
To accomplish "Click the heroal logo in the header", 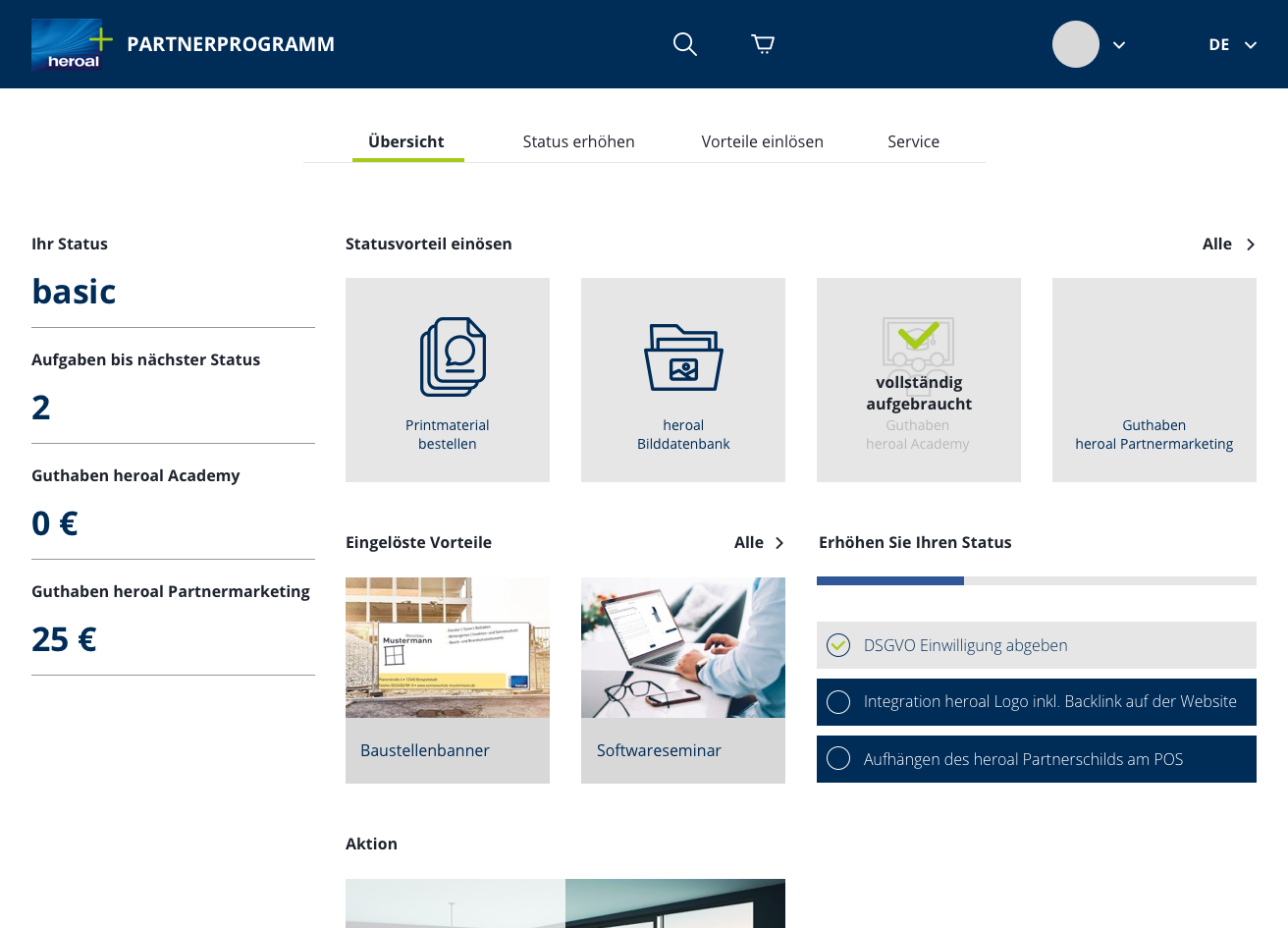I will (72, 44).
